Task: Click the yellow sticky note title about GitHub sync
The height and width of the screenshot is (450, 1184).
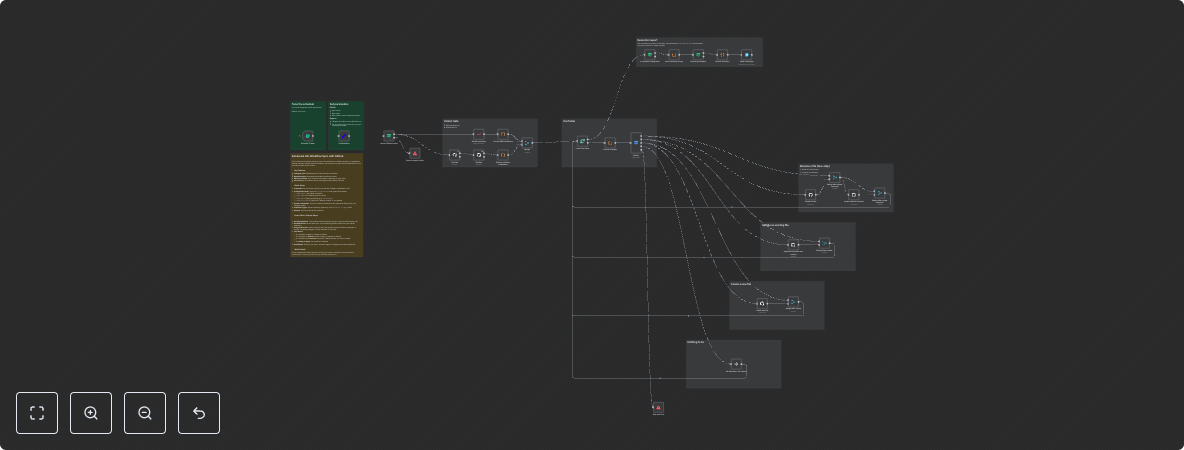Action: [317, 156]
